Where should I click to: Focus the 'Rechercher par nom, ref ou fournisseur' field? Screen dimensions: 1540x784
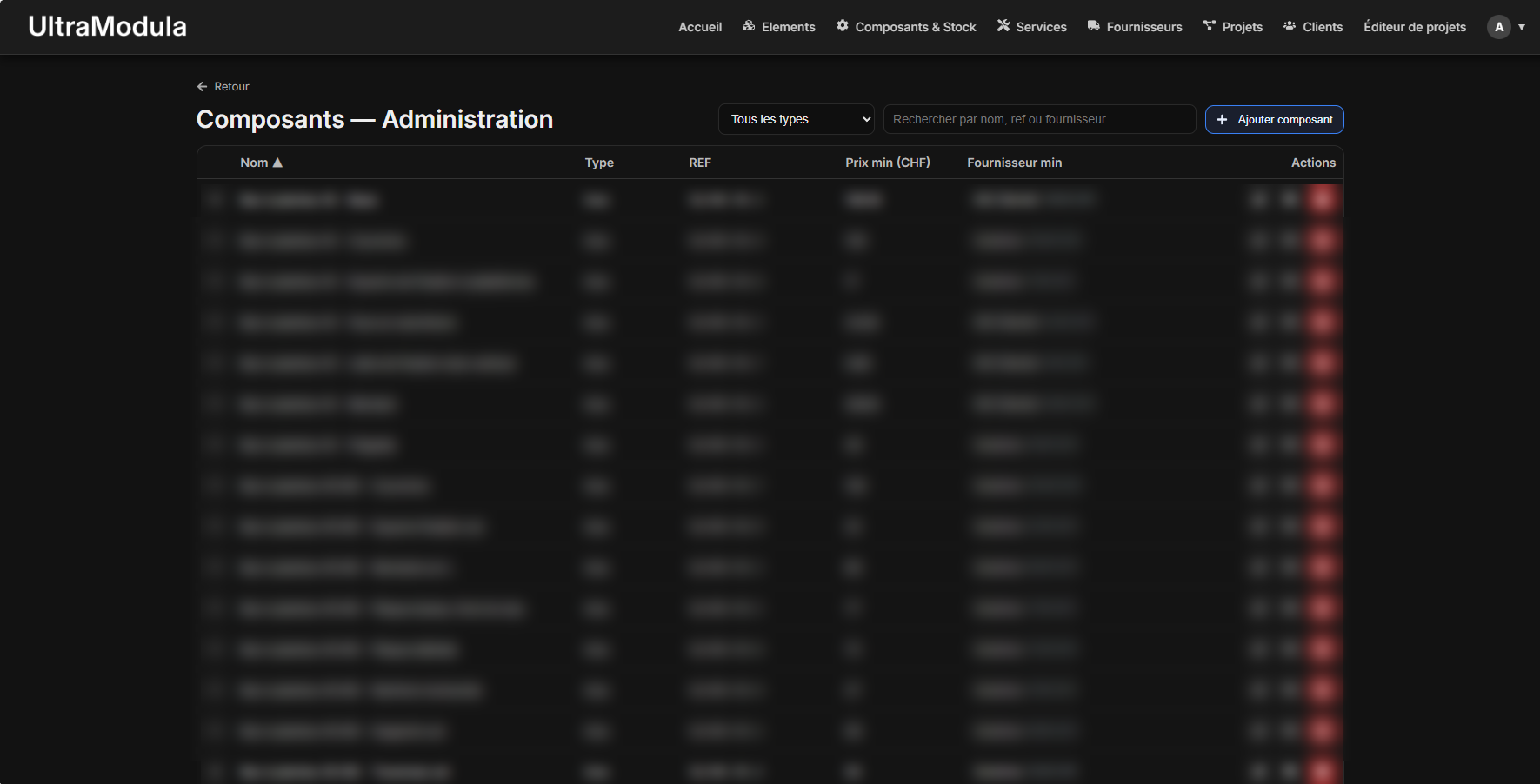[x=1039, y=120]
